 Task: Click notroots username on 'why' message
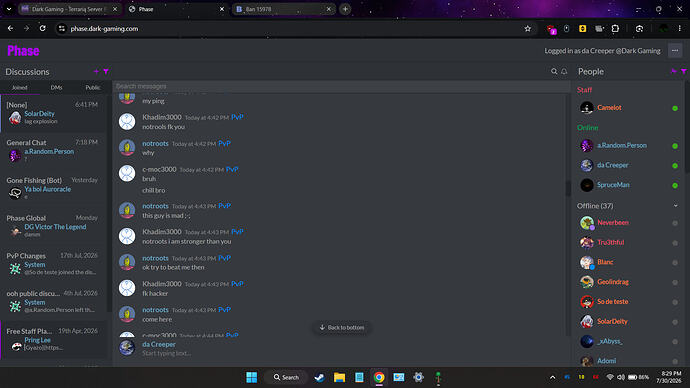click(155, 143)
